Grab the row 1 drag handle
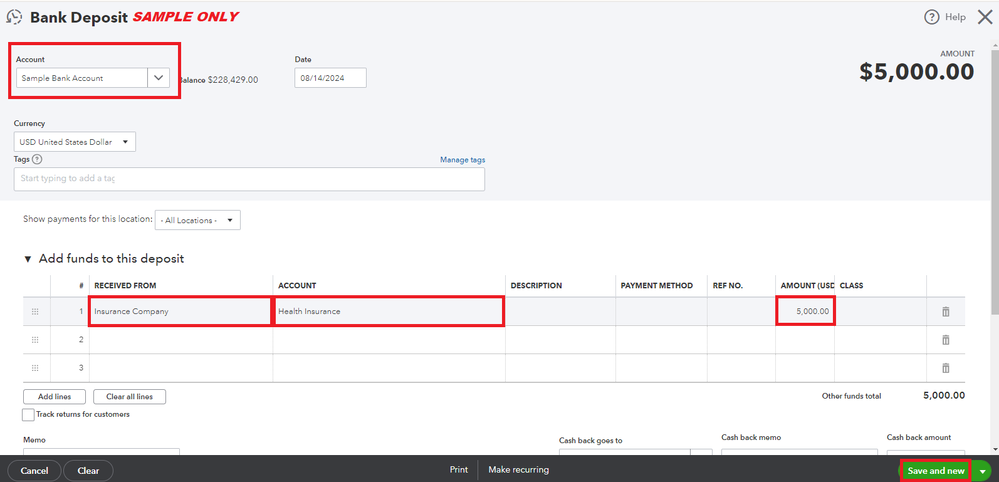This screenshot has height=482, width=999. (35, 311)
